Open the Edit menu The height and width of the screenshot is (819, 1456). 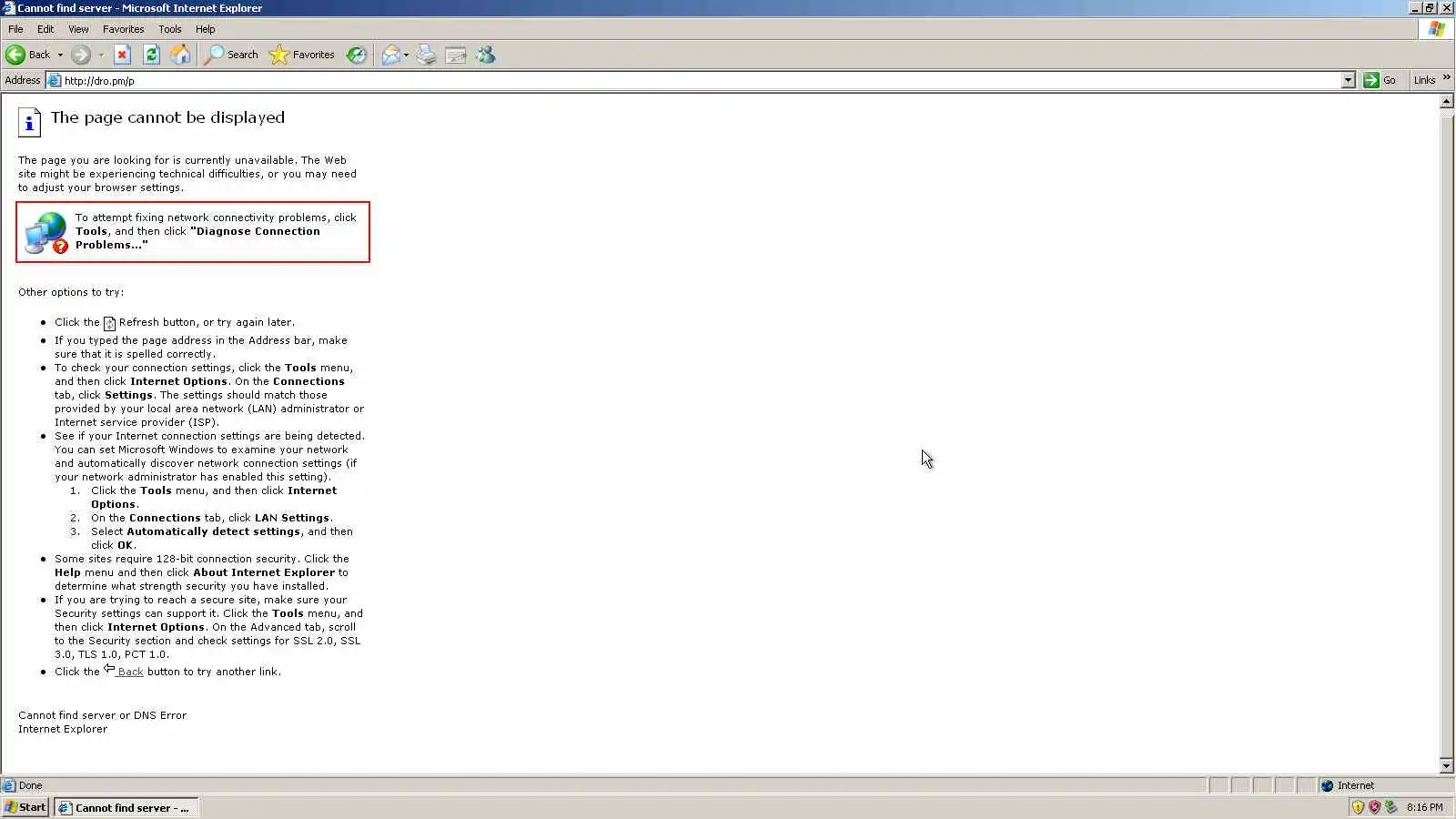[45, 29]
